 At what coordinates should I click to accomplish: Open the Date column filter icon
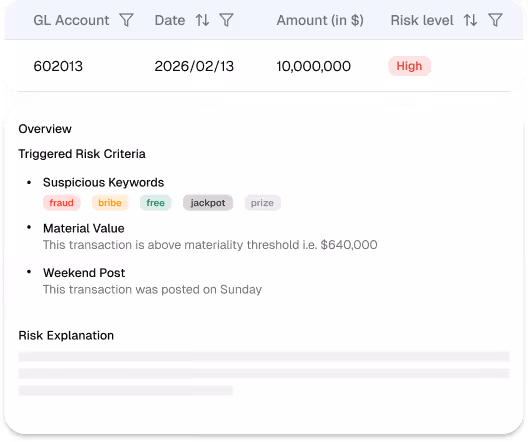pyautogui.click(x=226, y=20)
